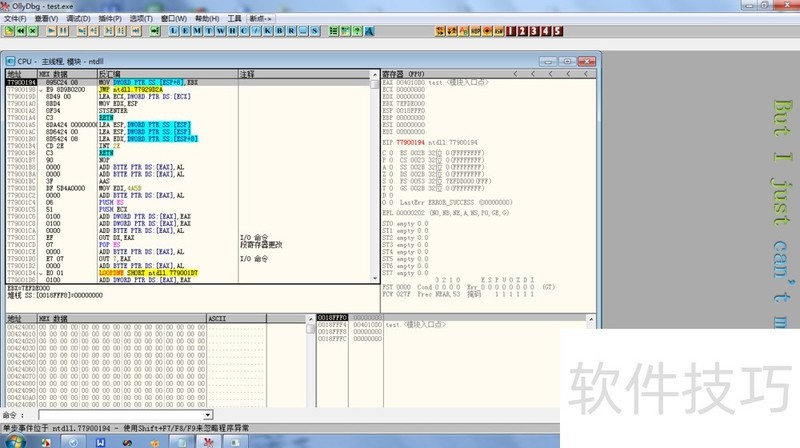Select the SYSENTER instruction row
This screenshot has width=800, height=448.
[x=189, y=110]
